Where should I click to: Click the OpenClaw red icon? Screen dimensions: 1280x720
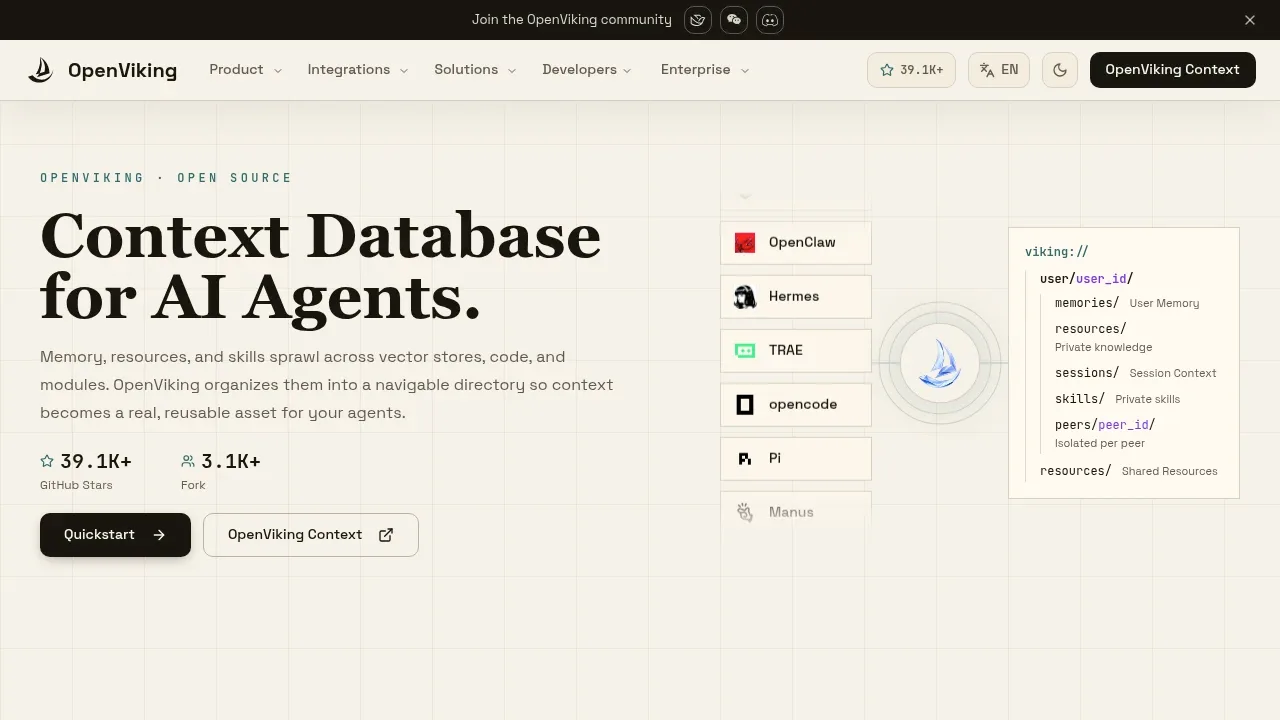click(745, 243)
